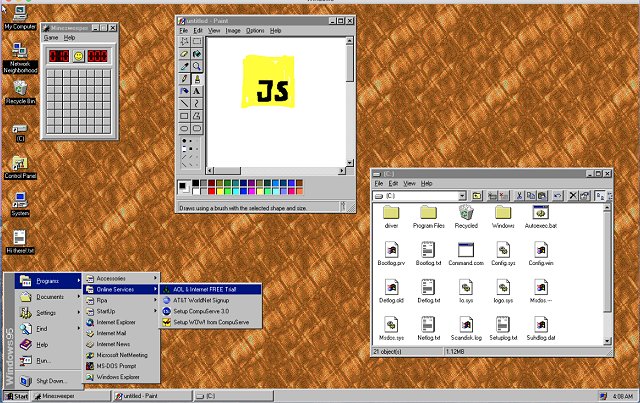Viewport: 640px width, 403px height.
Task: Click Paint's horizontal scrollbar right arrow
Action: [x=342, y=171]
